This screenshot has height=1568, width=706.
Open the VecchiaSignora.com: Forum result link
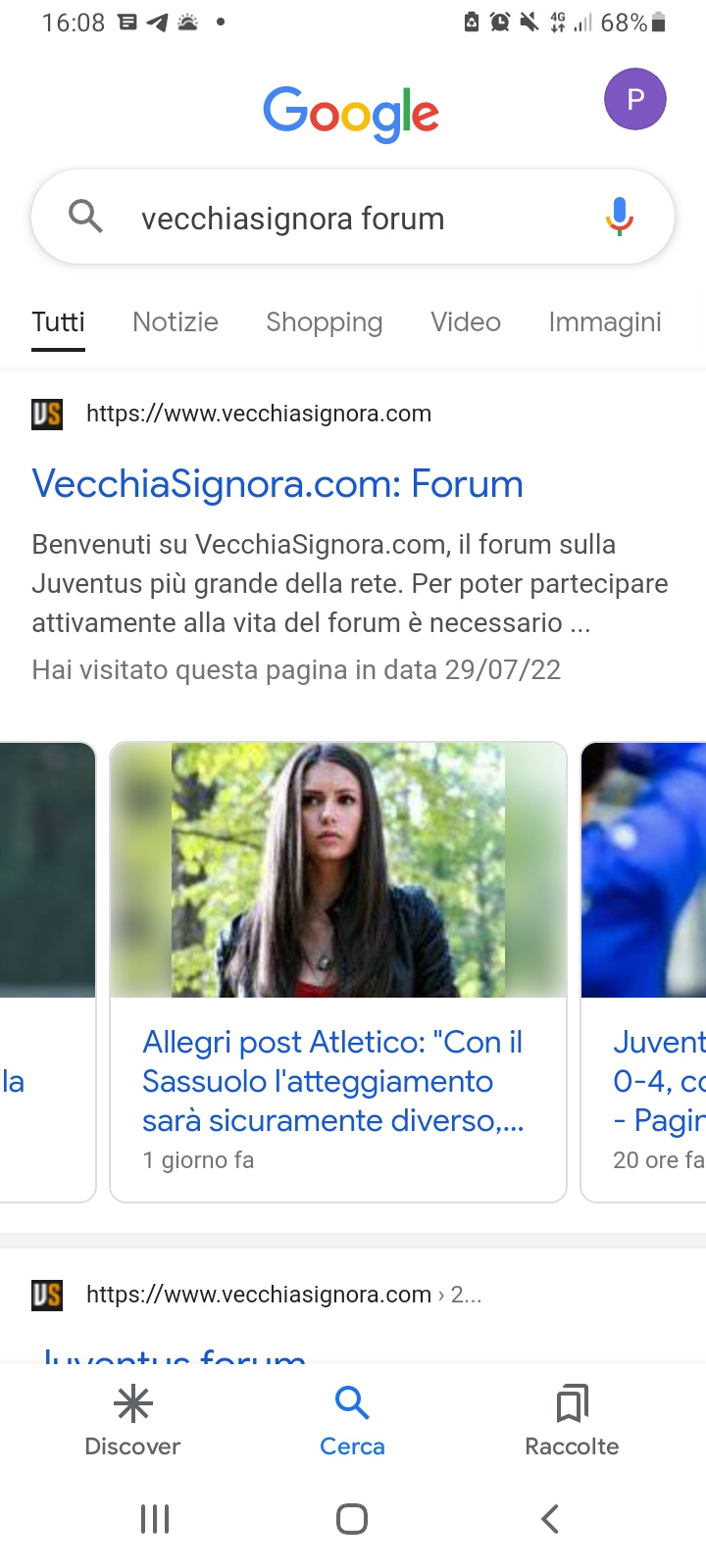[x=277, y=484]
